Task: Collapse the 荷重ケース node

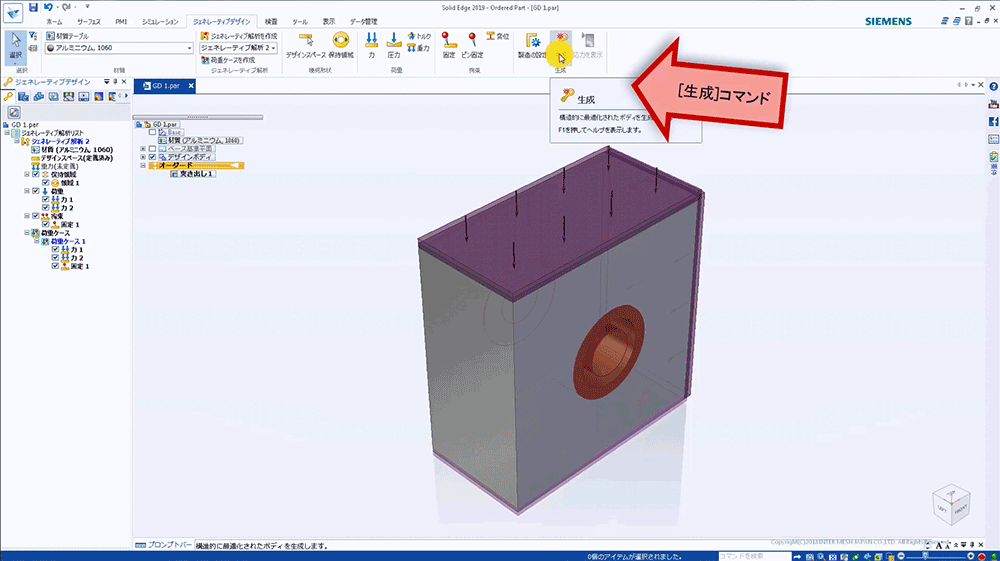Action: pyautogui.click(x=27, y=233)
